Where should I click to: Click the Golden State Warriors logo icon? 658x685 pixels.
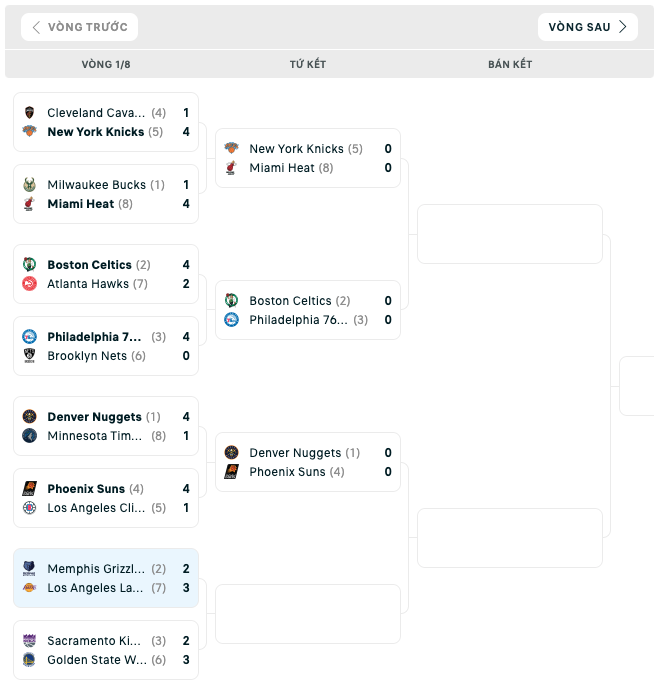pos(29,660)
